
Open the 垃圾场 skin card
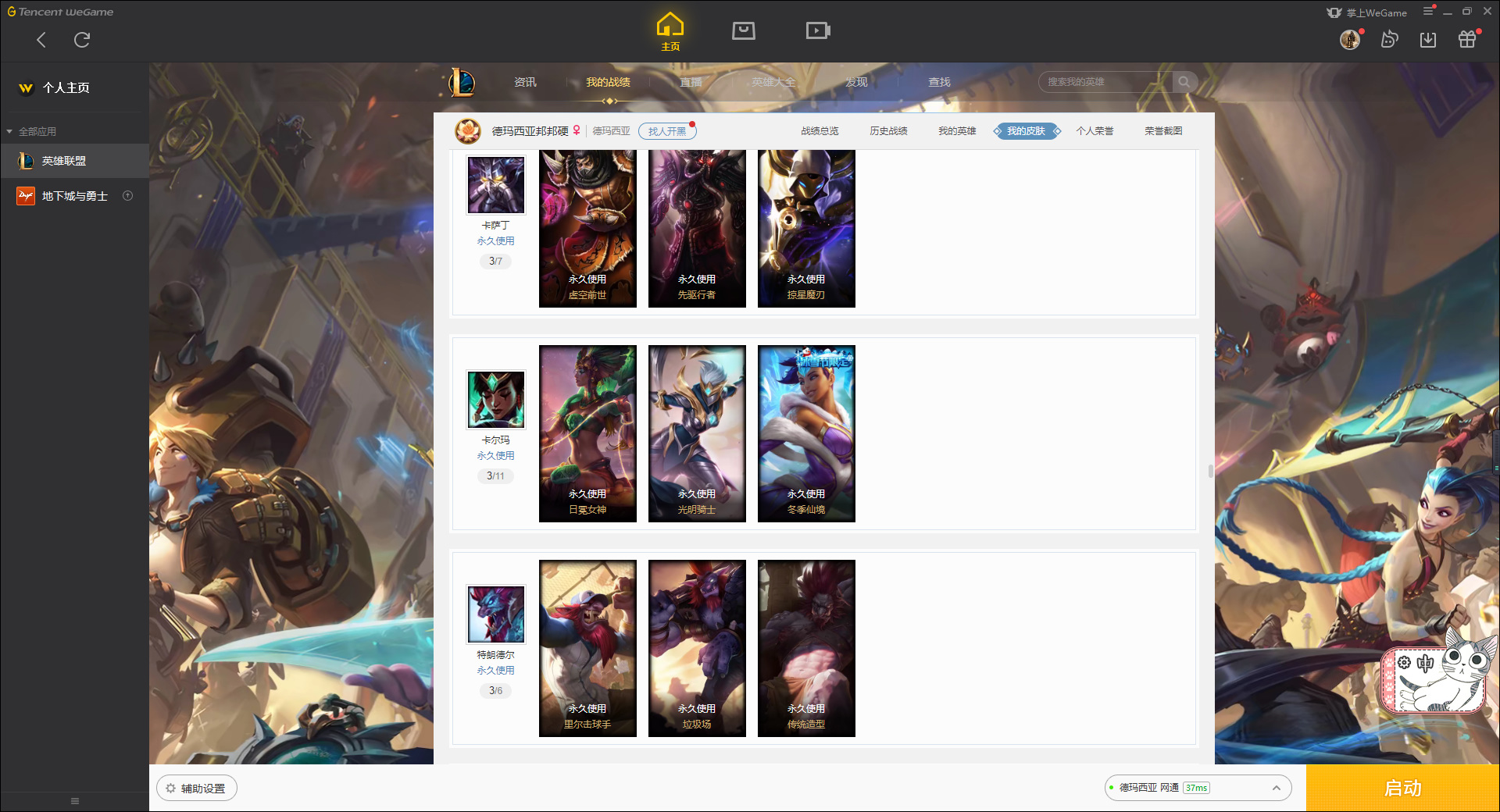697,648
